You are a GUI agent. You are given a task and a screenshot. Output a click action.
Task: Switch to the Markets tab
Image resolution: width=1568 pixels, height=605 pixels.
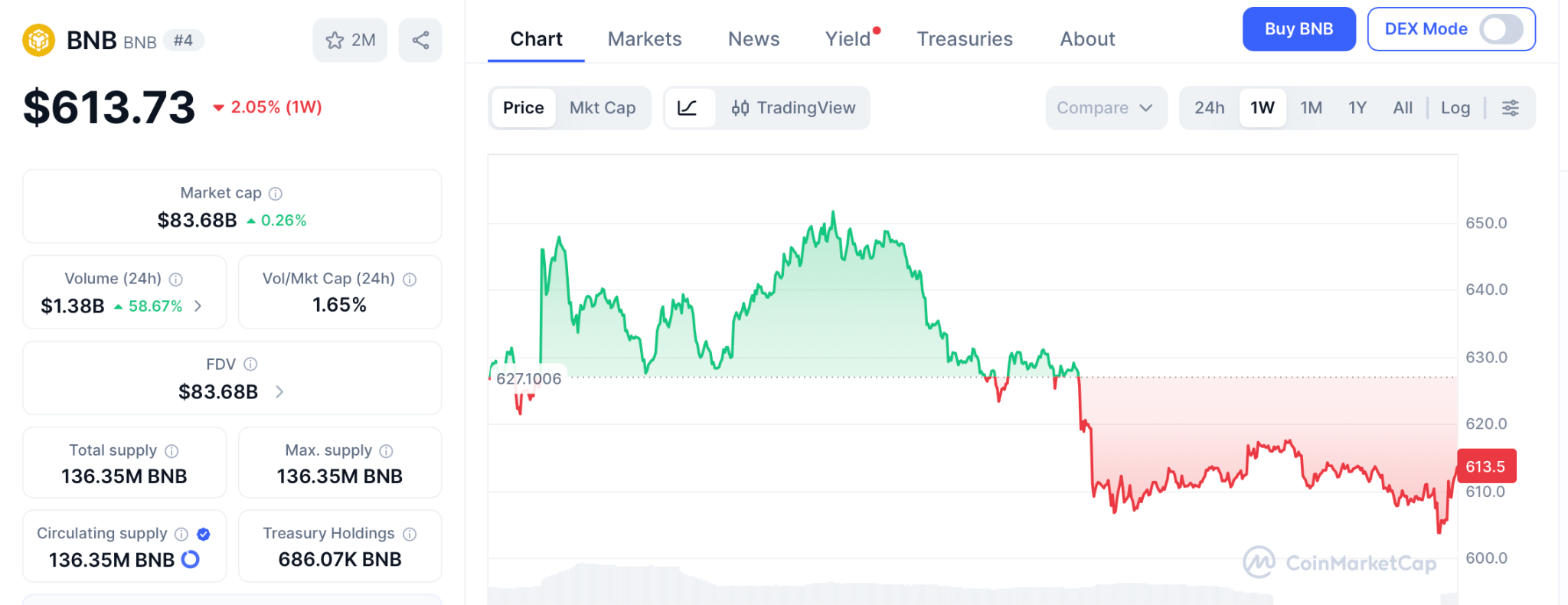pyautogui.click(x=645, y=39)
